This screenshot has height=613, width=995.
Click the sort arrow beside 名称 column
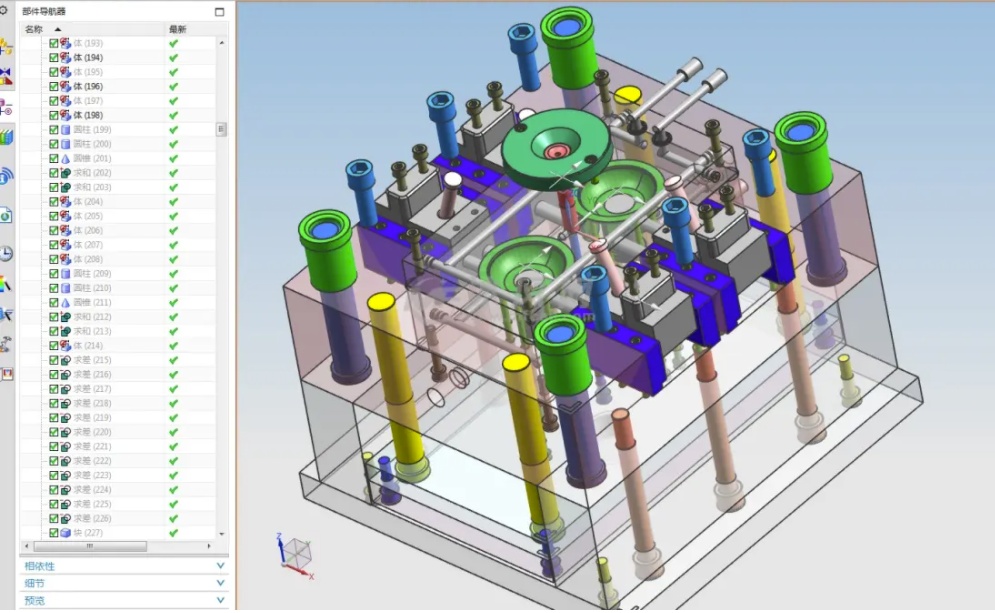[58, 29]
